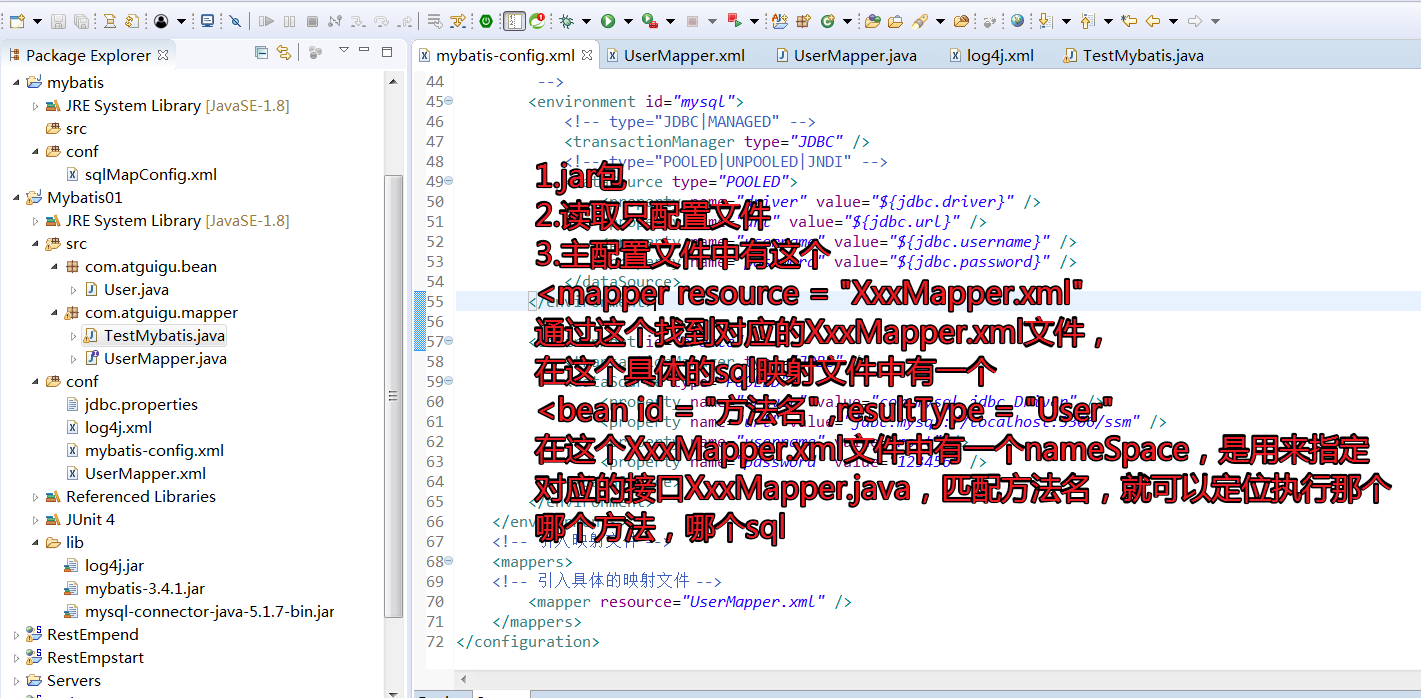The width and height of the screenshot is (1421, 698).
Task: Click the Show Line Numbers toggle icon
Action: coord(514,21)
